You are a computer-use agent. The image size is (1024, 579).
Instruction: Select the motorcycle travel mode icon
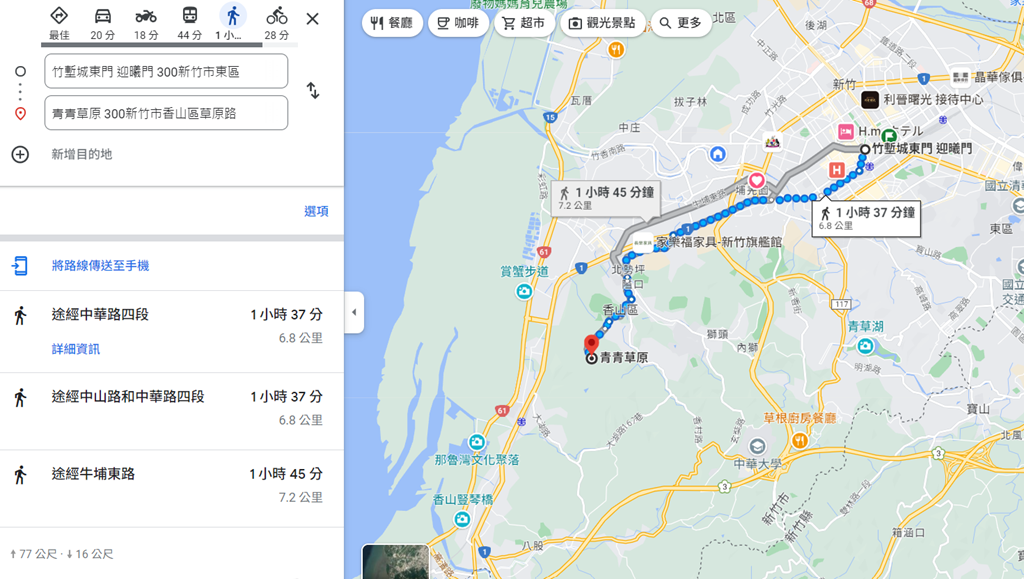click(x=146, y=16)
